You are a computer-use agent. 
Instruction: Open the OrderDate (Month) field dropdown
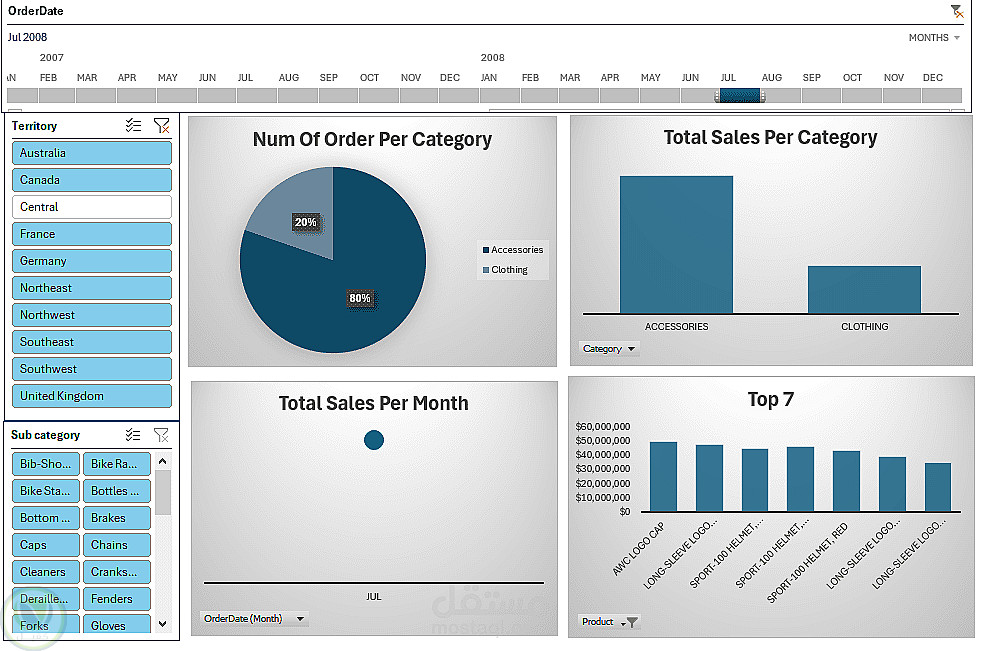coord(254,618)
